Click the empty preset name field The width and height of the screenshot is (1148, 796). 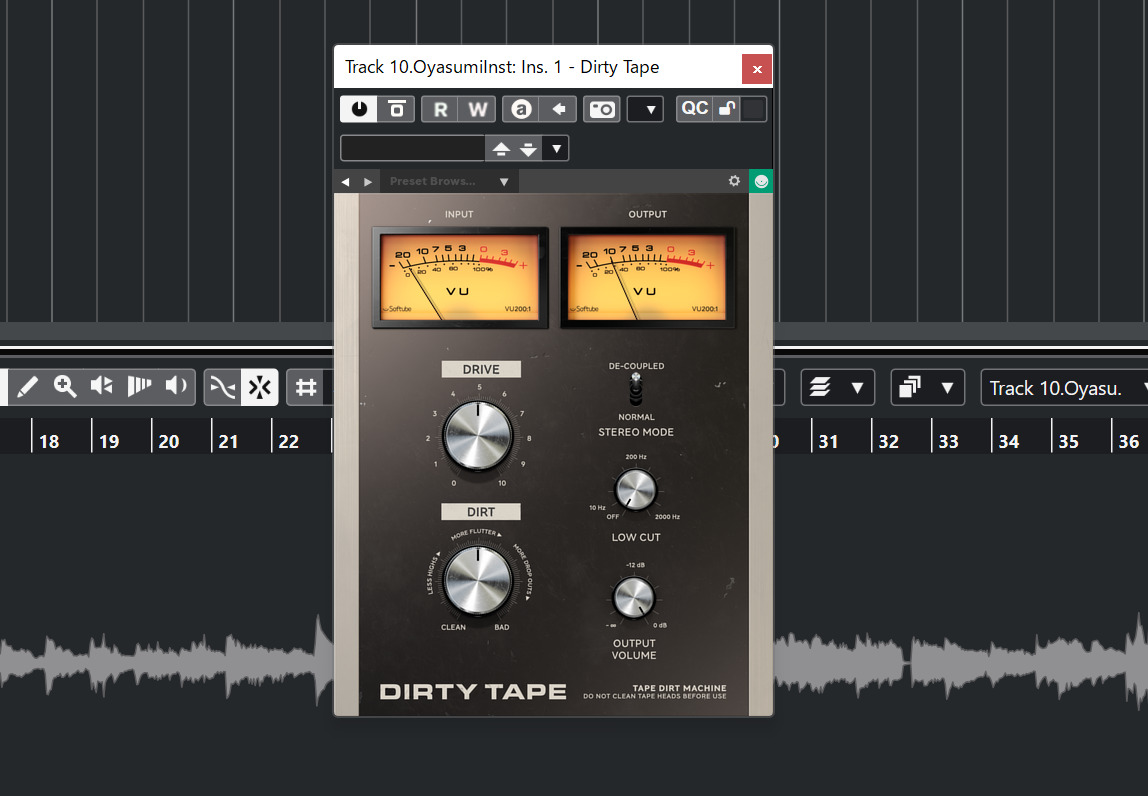point(413,148)
